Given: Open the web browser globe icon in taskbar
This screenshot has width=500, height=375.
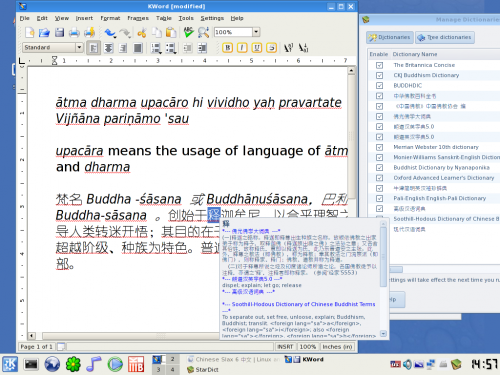Looking at the screenshot, I should 52,364.
